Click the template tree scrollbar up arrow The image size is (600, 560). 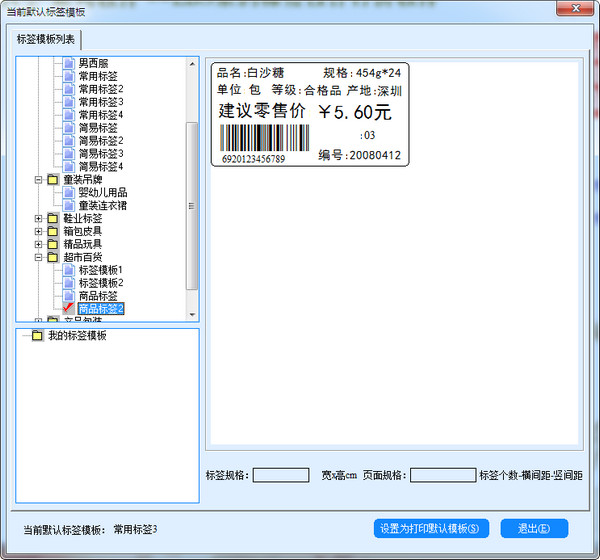[x=192, y=64]
